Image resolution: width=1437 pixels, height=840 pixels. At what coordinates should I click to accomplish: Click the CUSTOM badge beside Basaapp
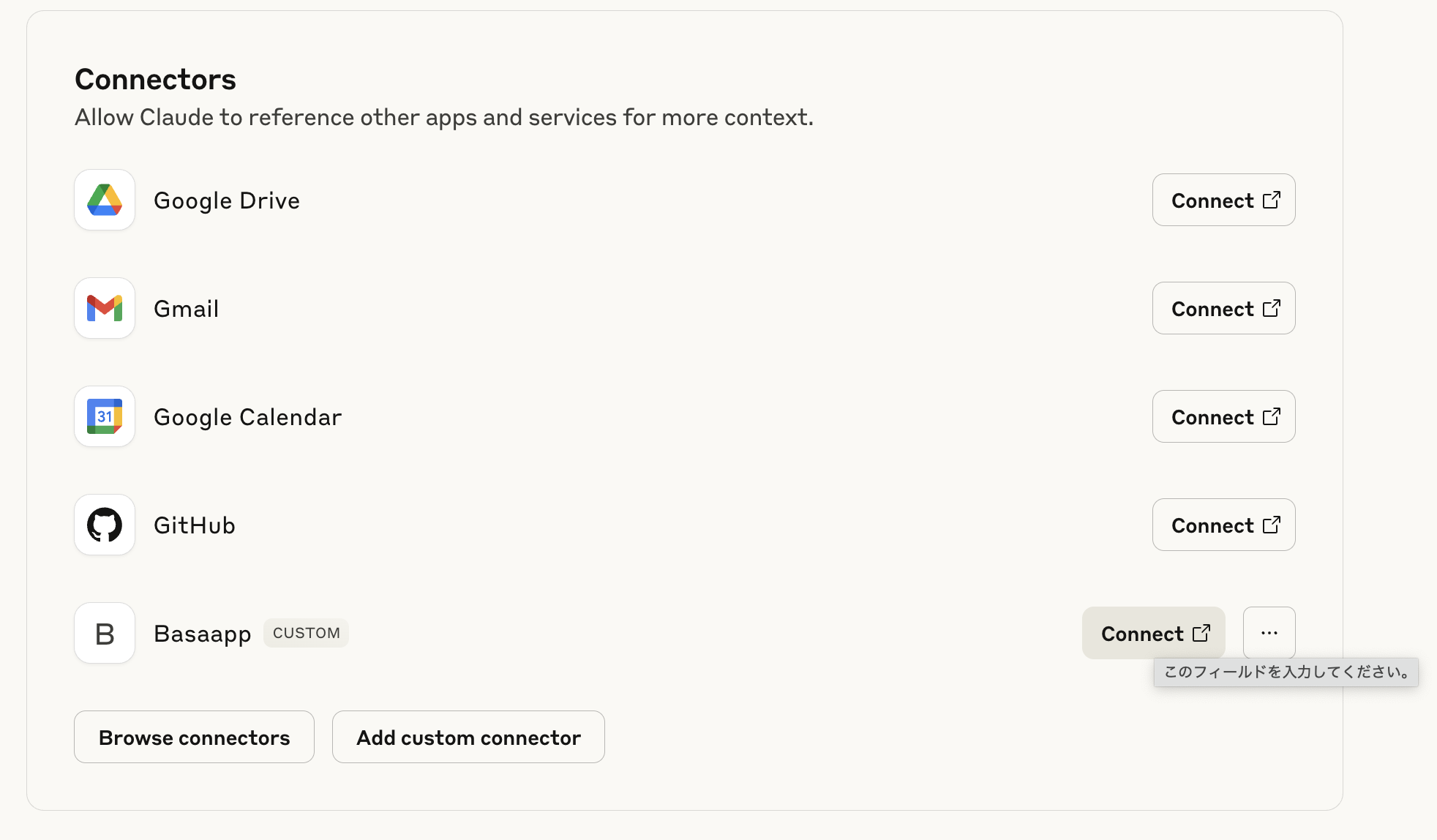pos(306,633)
